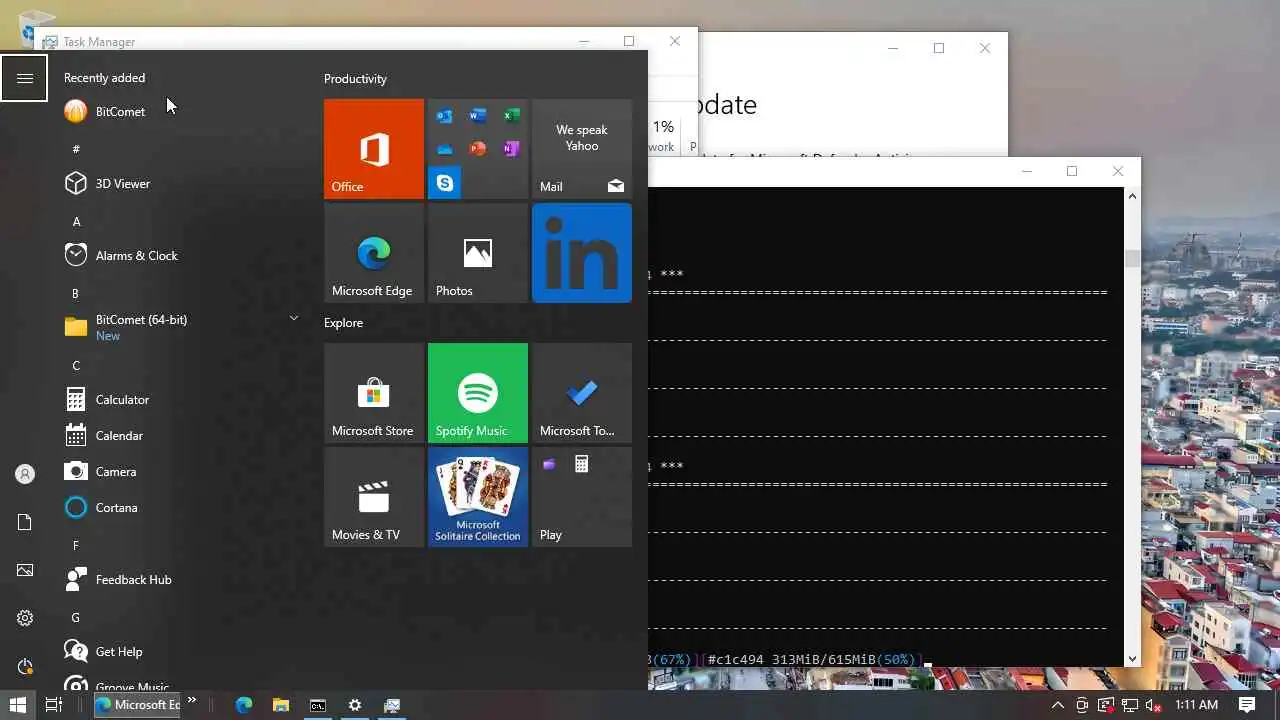Open Movies & TV tile

[374, 497]
